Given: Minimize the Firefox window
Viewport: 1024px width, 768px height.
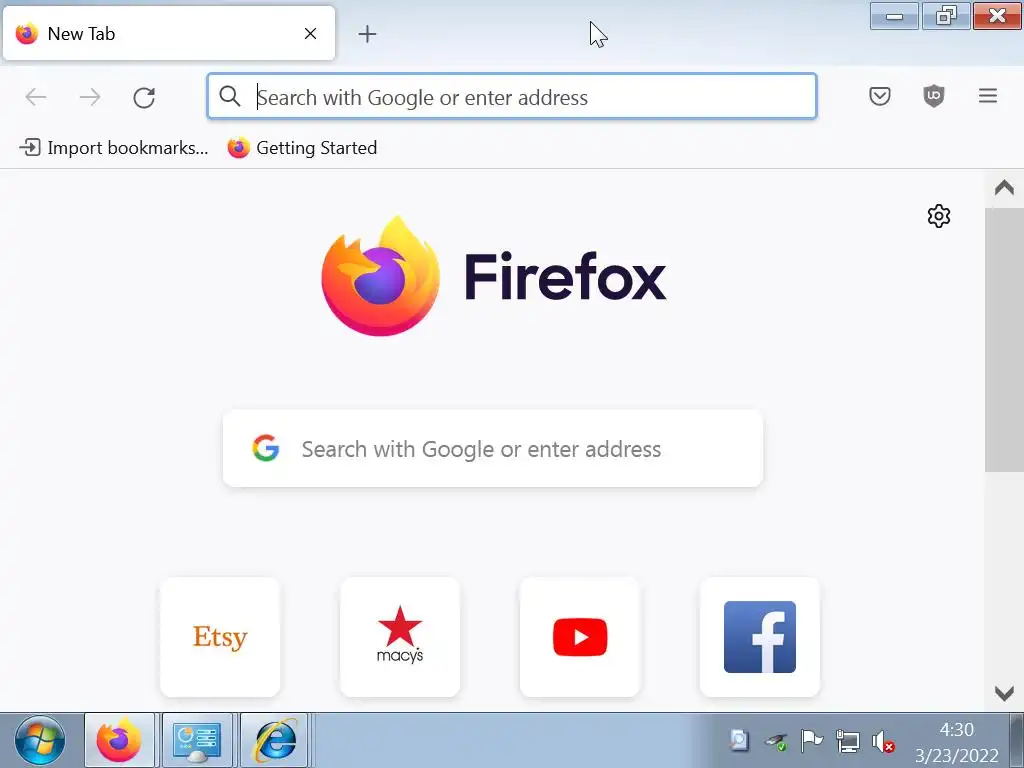Looking at the screenshot, I should point(894,16).
